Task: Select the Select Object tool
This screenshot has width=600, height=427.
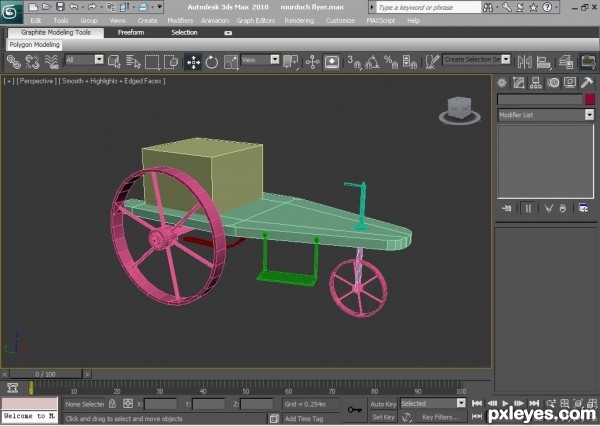Action: pyautogui.click(x=114, y=61)
